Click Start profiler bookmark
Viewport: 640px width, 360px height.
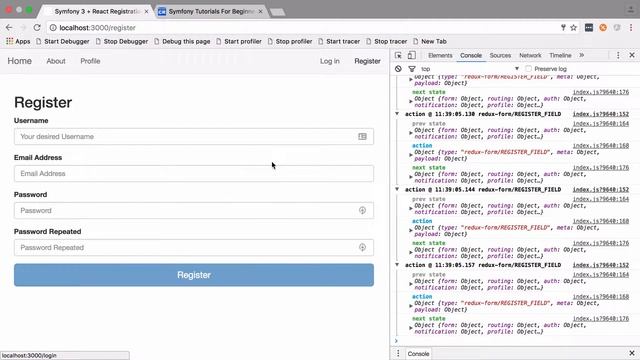239,41
